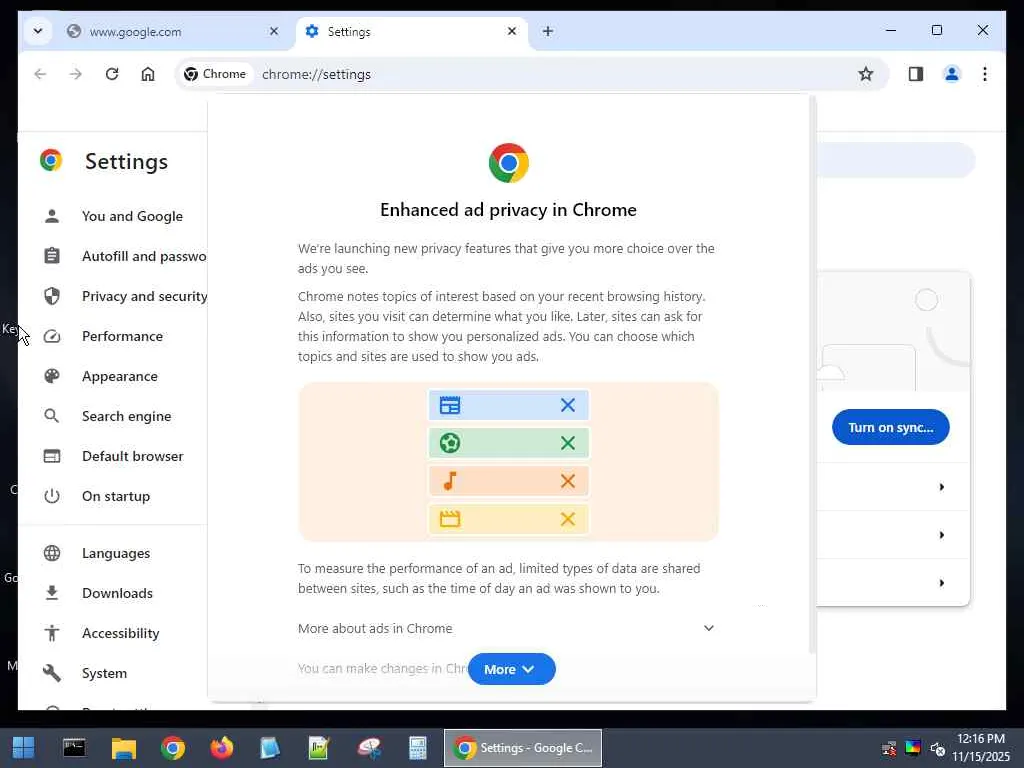
Task: Click the download arrow icon for Downloads
Action: tap(52, 593)
